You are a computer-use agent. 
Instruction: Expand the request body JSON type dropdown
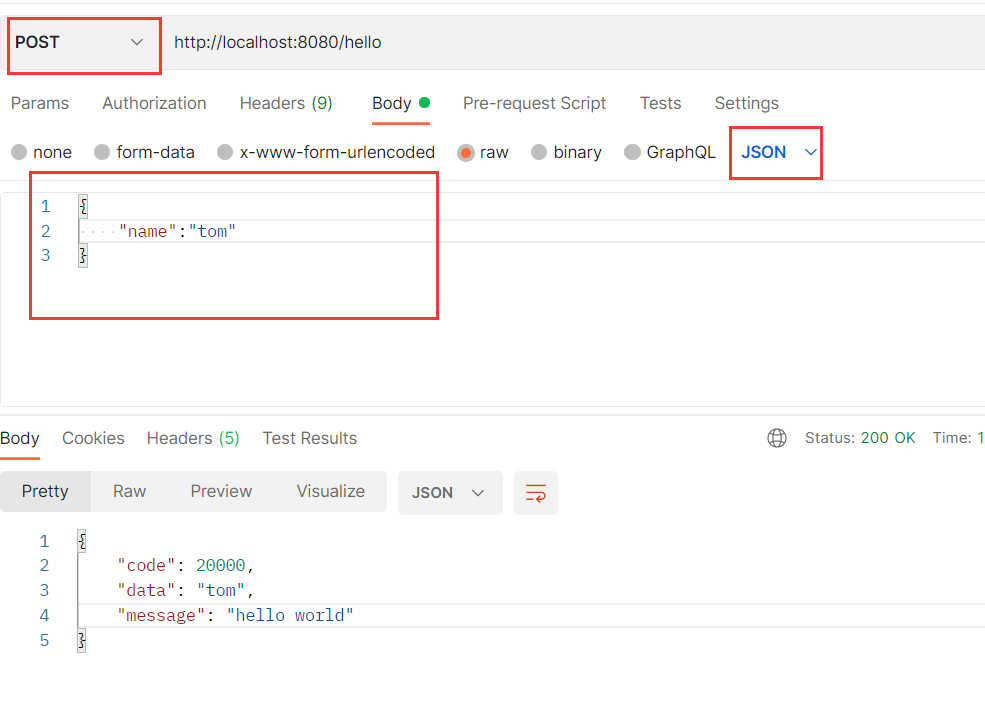[778, 153]
